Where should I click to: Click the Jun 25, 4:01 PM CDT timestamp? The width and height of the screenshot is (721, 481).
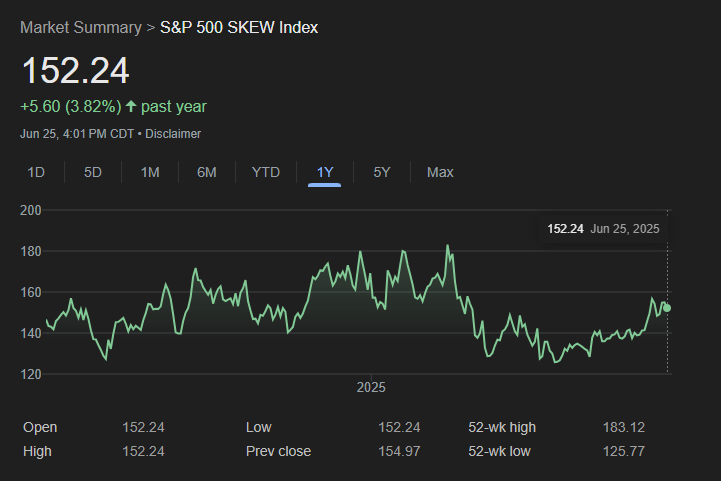(x=77, y=134)
